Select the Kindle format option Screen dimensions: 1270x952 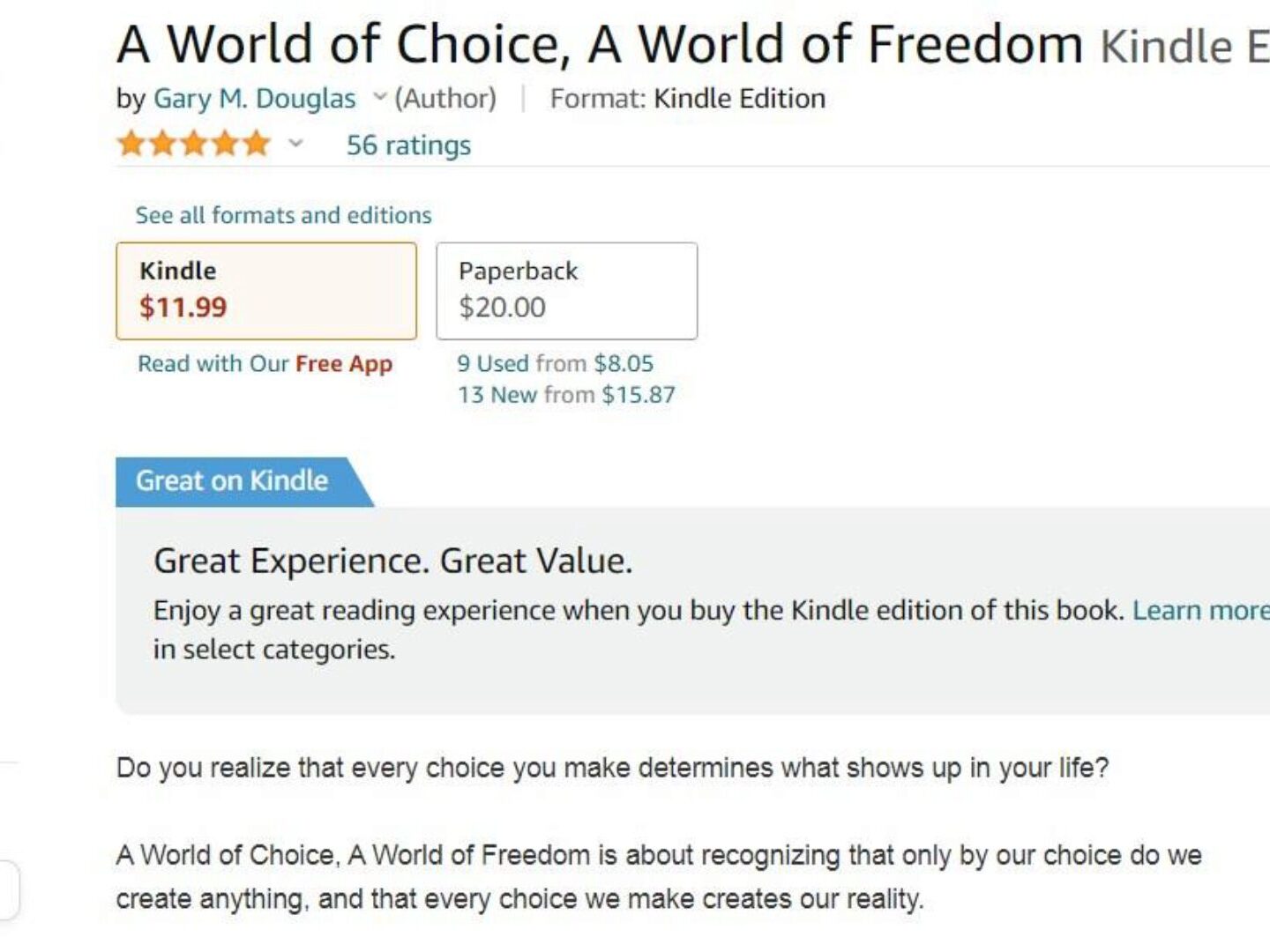[265, 291]
